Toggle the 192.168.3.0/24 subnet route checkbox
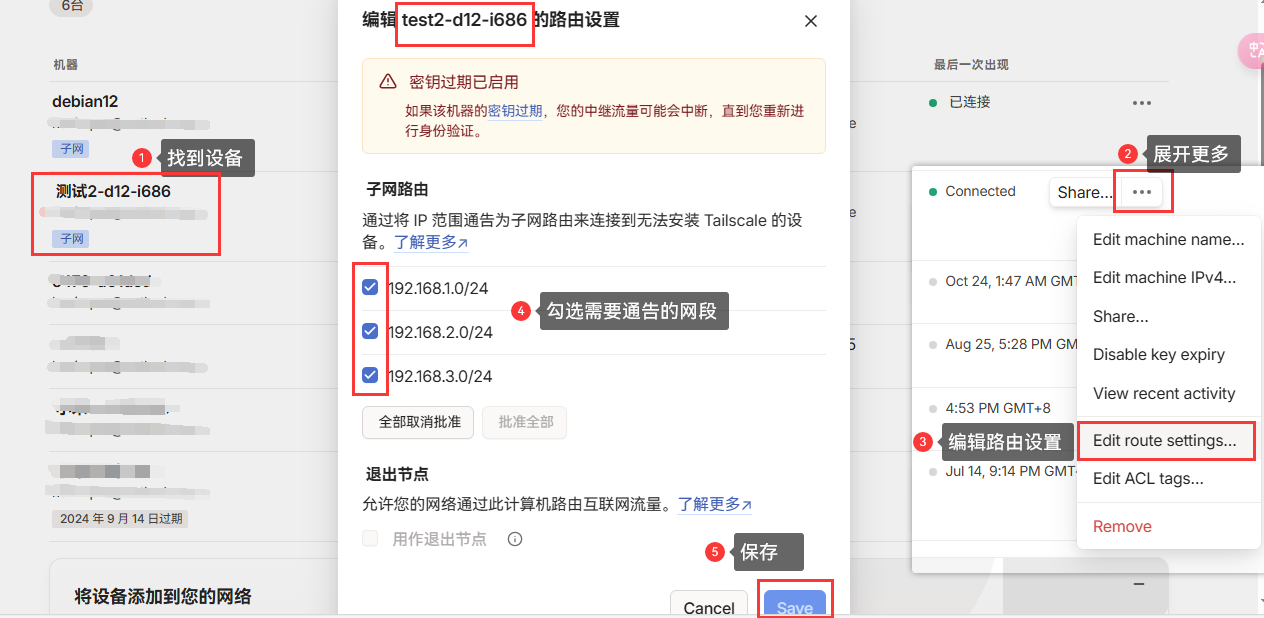The width and height of the screenshot is (1264, 618). click(x=370, y=375)
